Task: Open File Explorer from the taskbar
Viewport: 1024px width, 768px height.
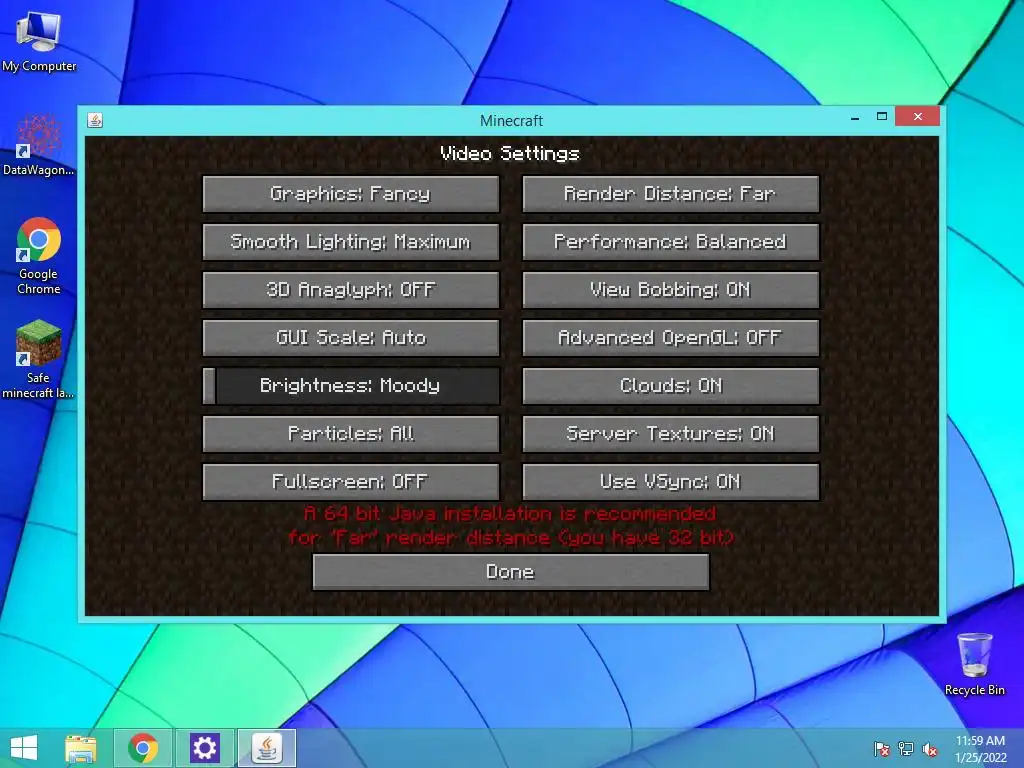Action: tap(81, 748)
